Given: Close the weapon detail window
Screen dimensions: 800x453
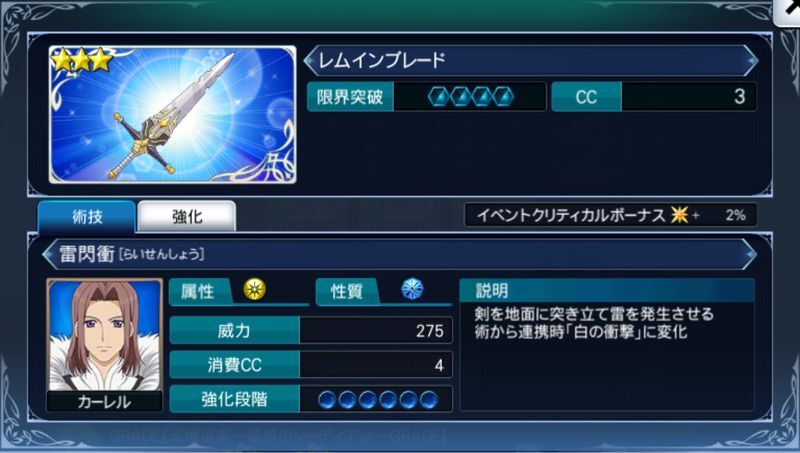Looking at the screenshot, I should [787, 11].
